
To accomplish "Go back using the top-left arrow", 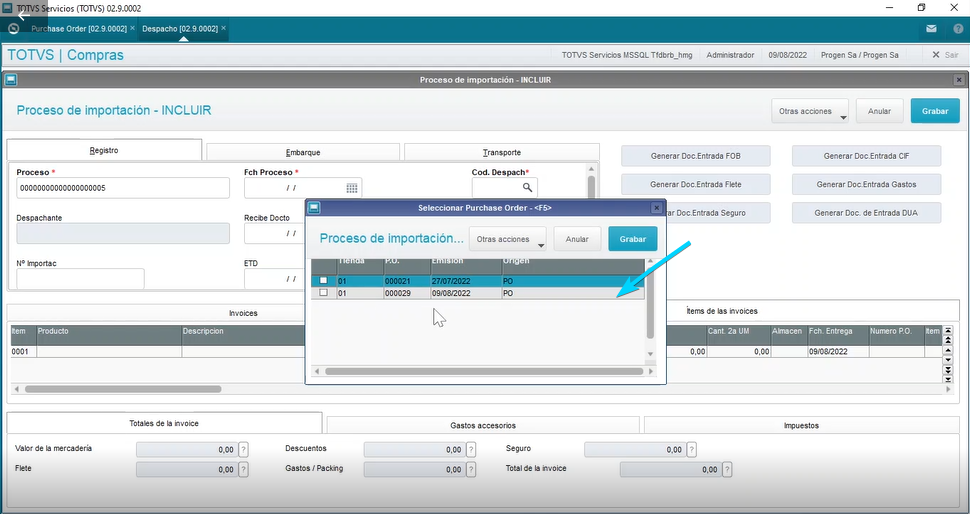I will [x=23, y=15].
